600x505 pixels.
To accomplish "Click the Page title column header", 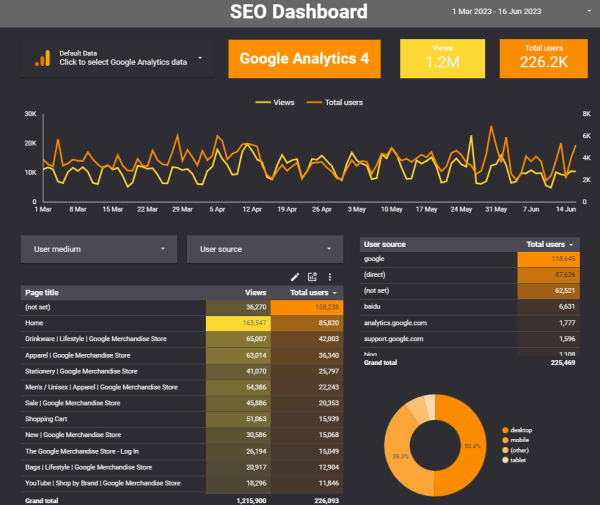I will (42, 293).
